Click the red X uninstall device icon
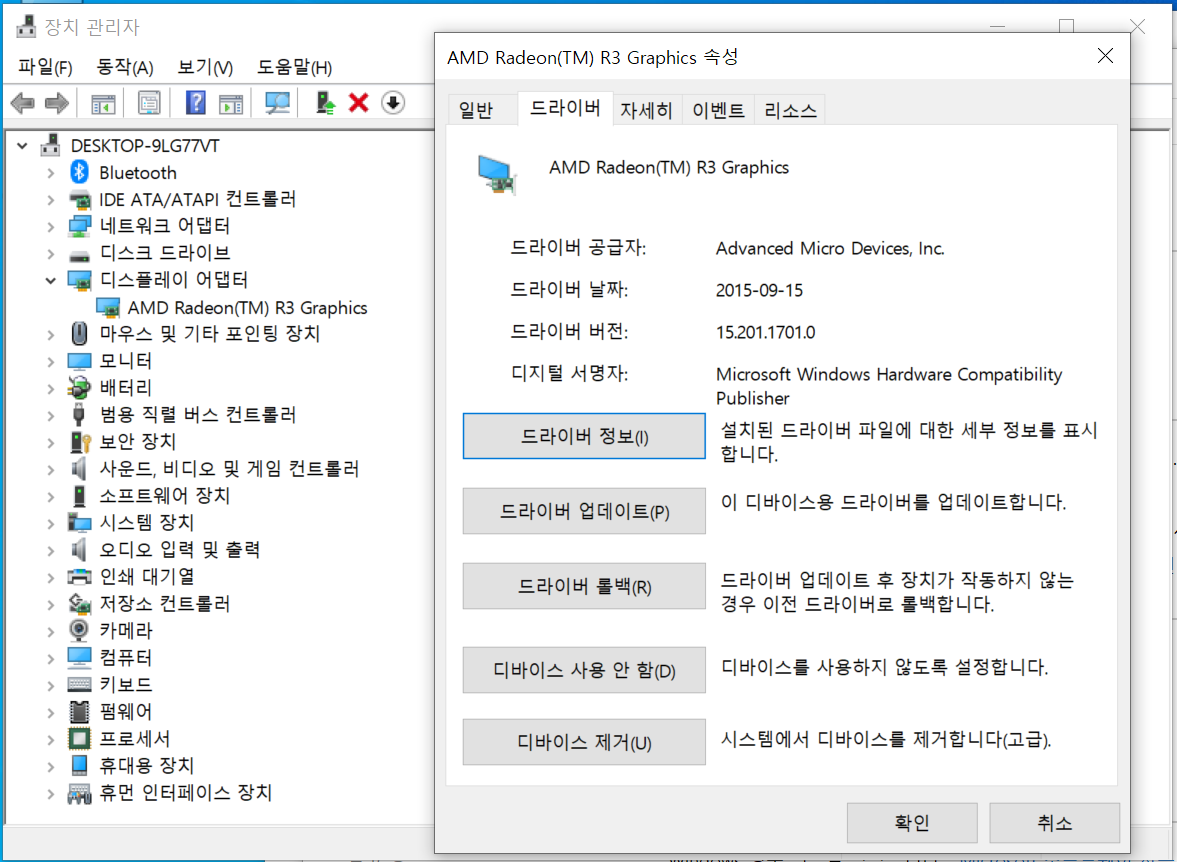Viewport: 1177px width, 862px height. point(359,102)
